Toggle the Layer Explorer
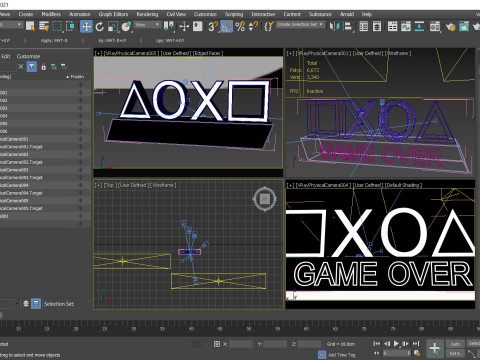The width and height of the screenshot is (480, 360). coord(377,26)
